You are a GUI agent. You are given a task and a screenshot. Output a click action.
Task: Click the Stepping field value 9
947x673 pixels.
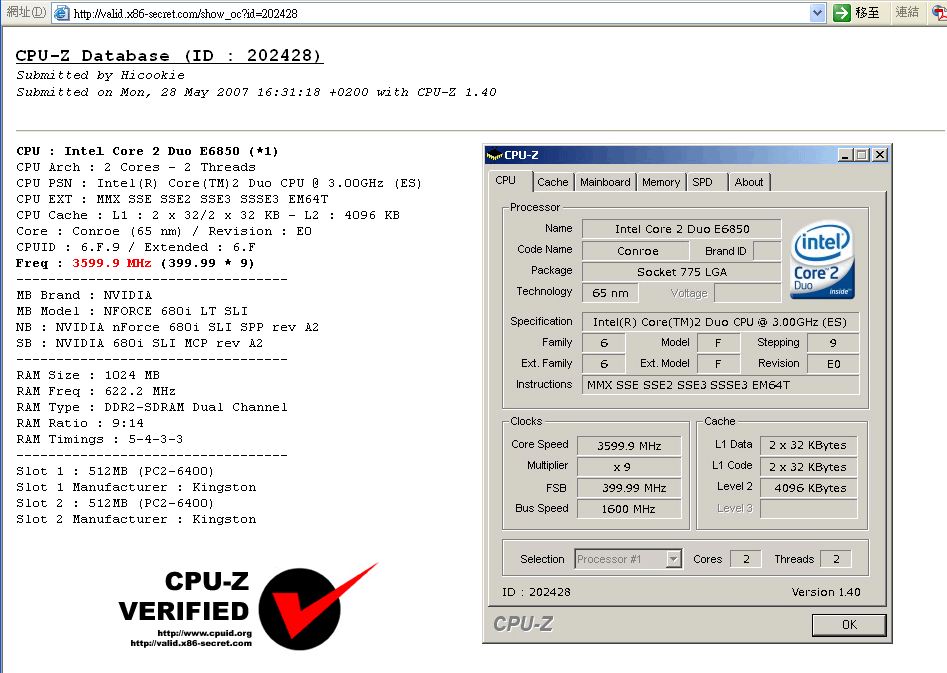(x=833, y=343)
